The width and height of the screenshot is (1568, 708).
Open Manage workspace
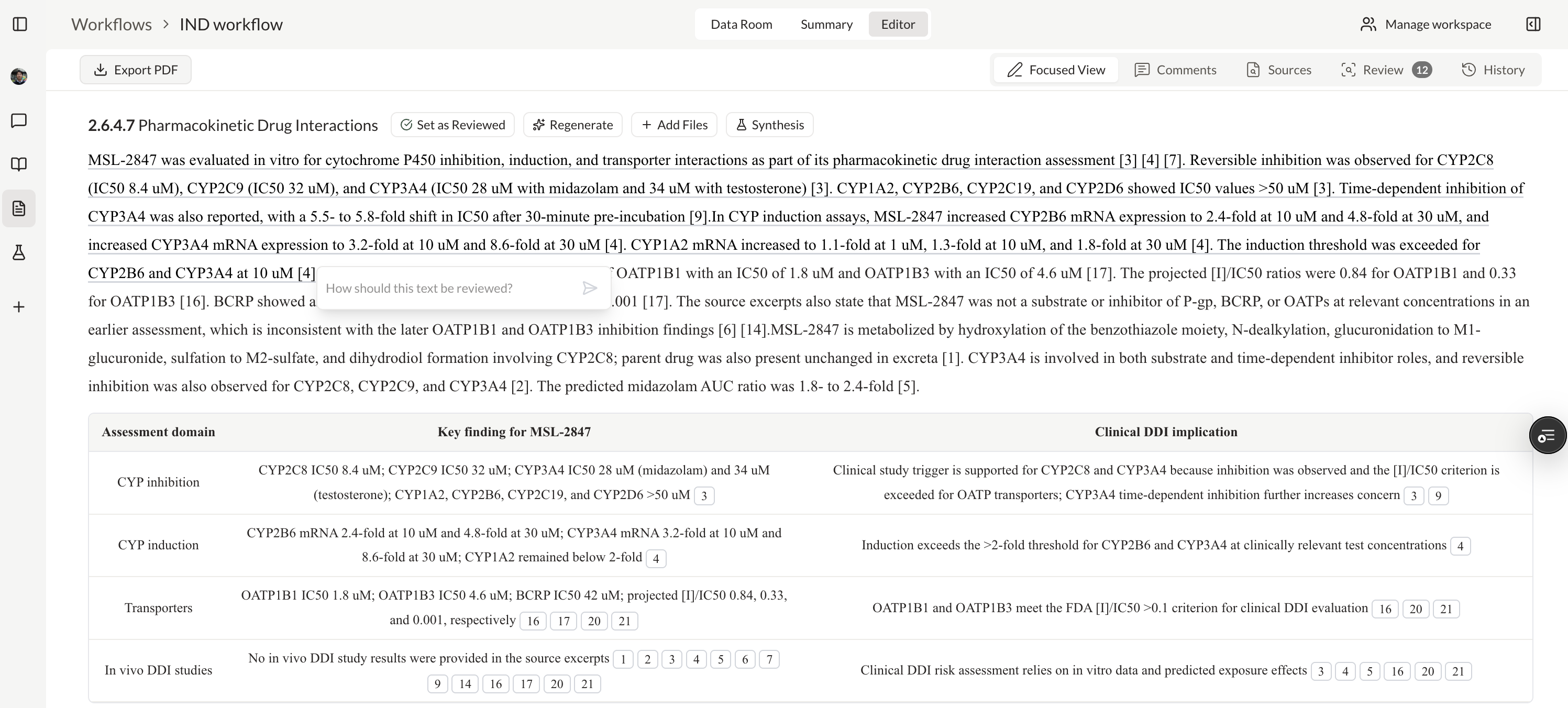pos(1426,25)
